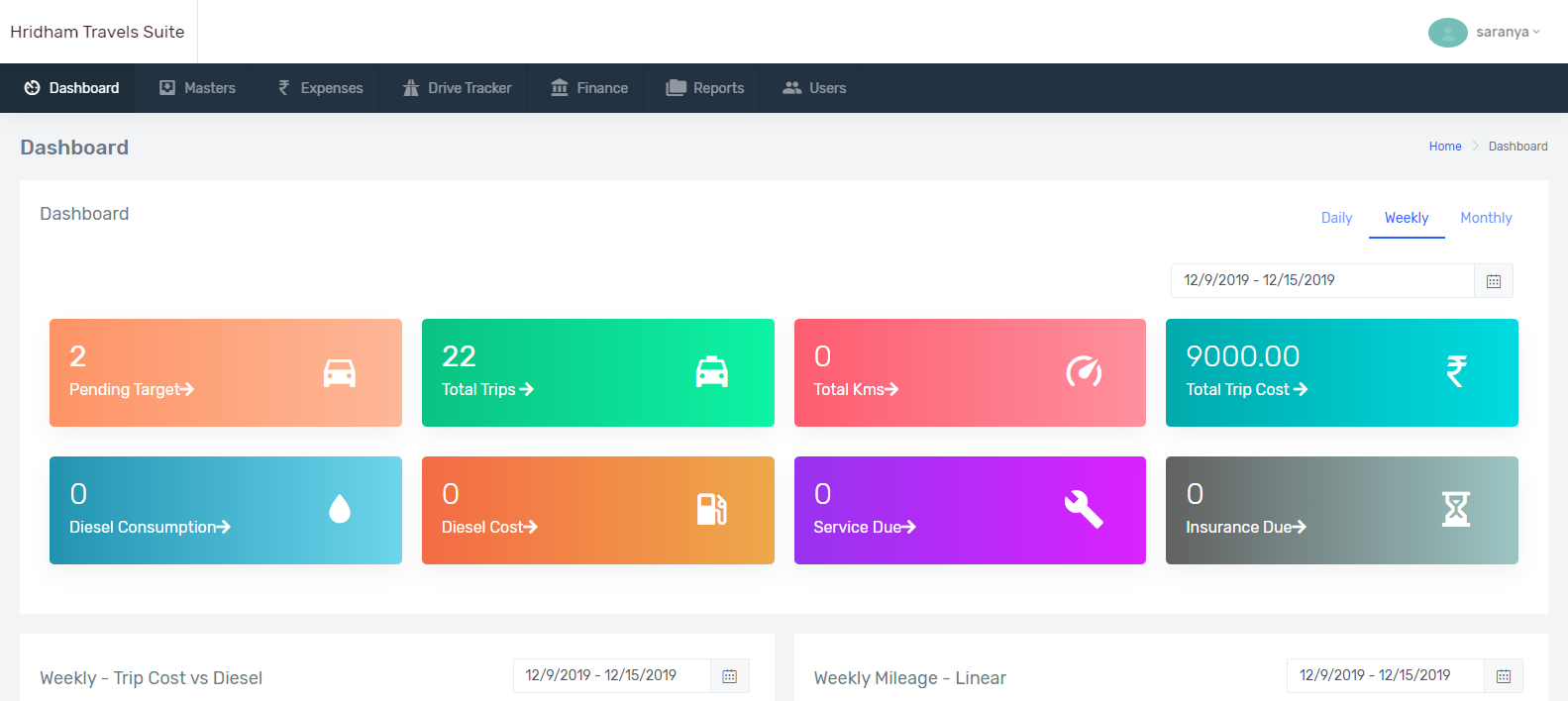The width and height of the screenshot is (1568, 701).
Task: Click the speedometer icon on Total Kms card
Action: click(1084, 372)
